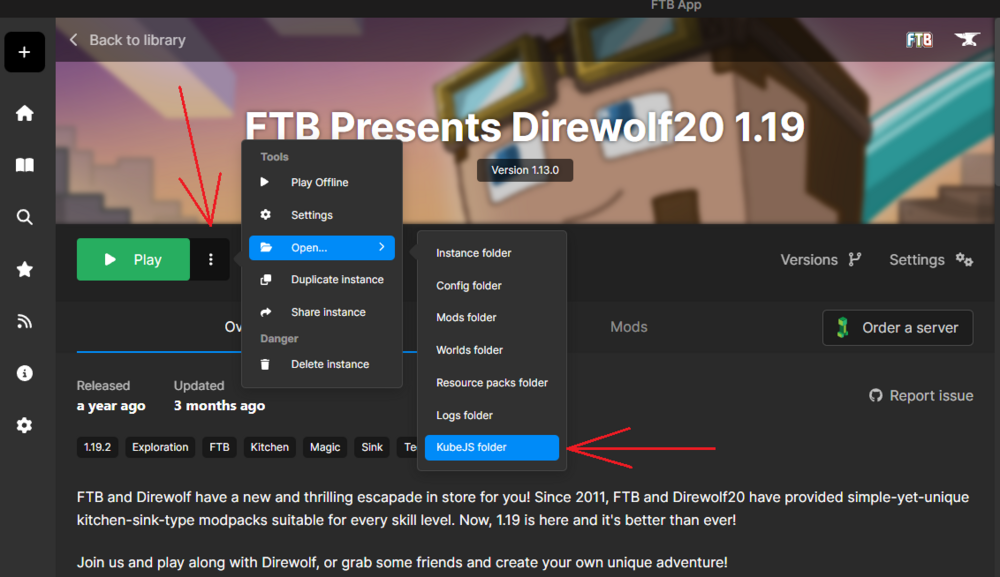This screenshot has width=1000, height=577.
Task: Switch to the Mods tab
Action: [628, 327]
